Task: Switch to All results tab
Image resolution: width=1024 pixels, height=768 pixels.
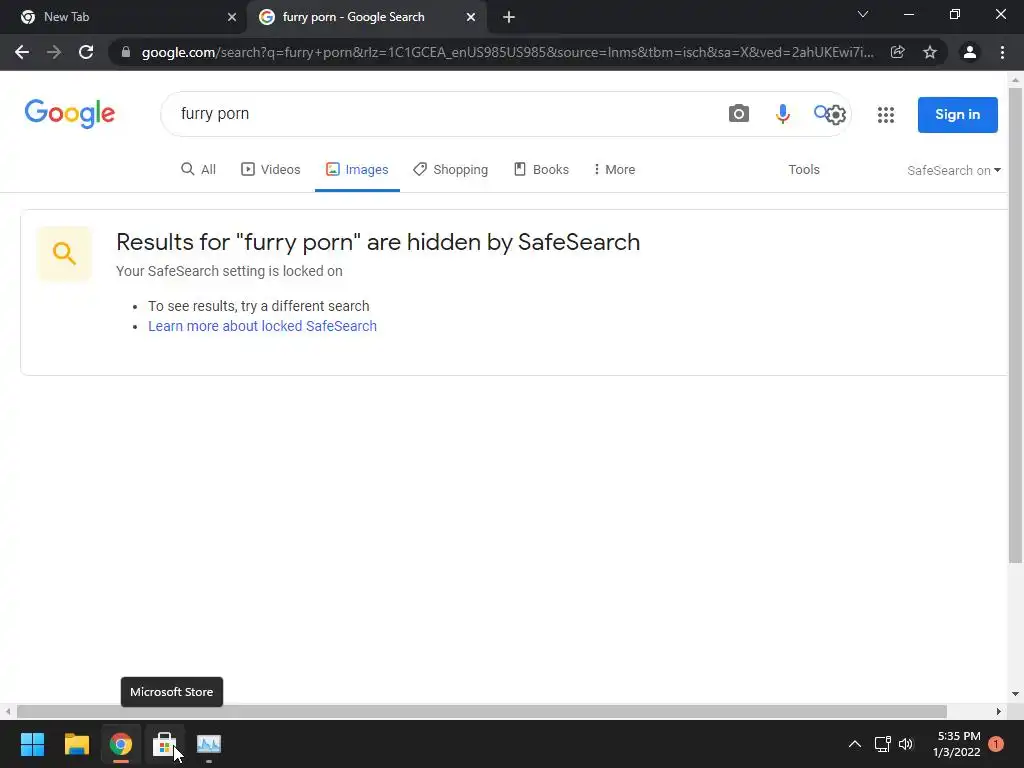Action: pos(199,170)
